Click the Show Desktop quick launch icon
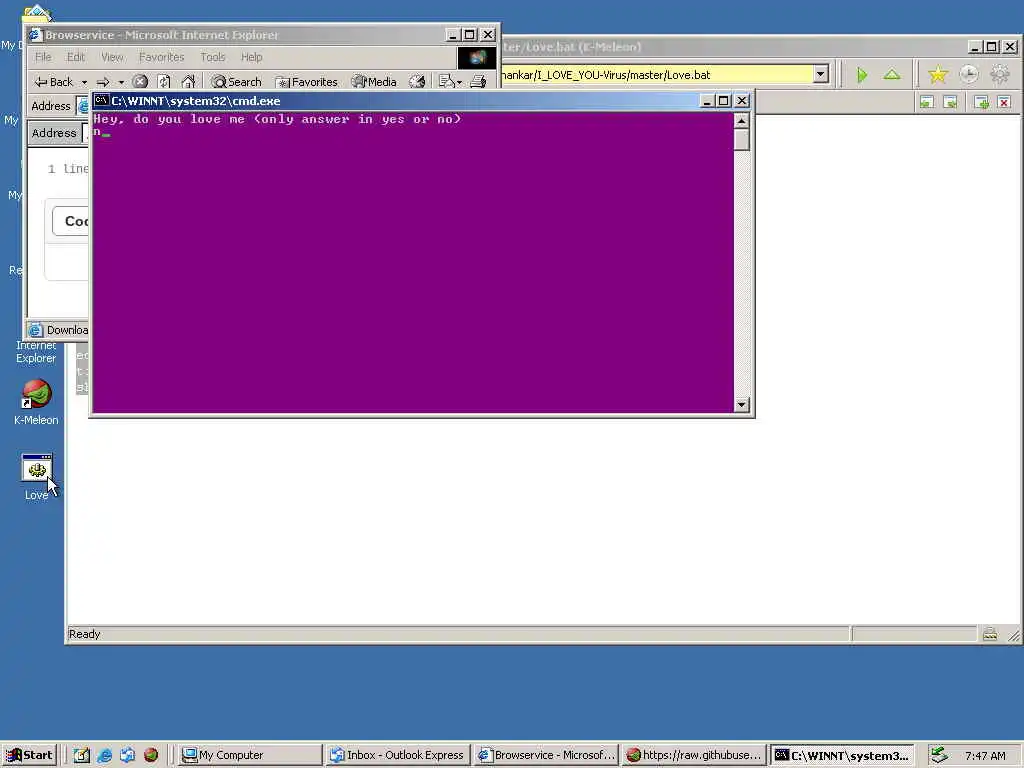 [x=82, y=755]
